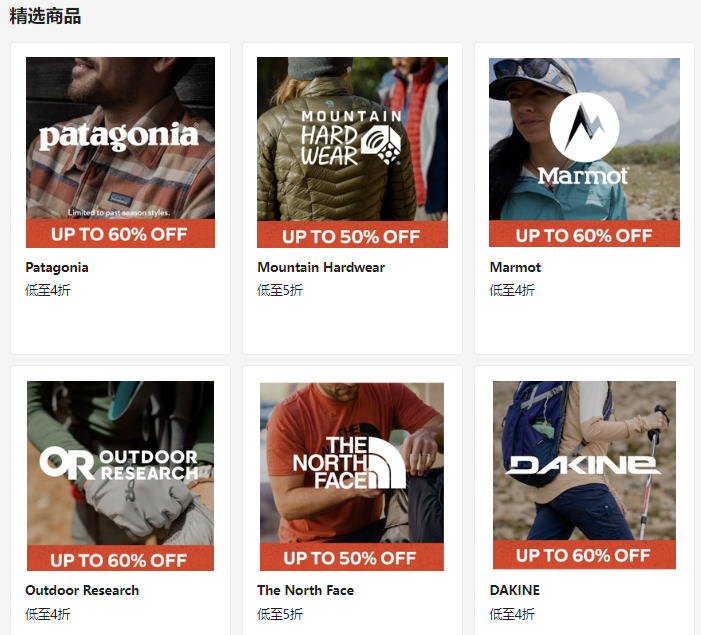
Task: Open the Marmot promo image
Action: click(x=584, y=152)
